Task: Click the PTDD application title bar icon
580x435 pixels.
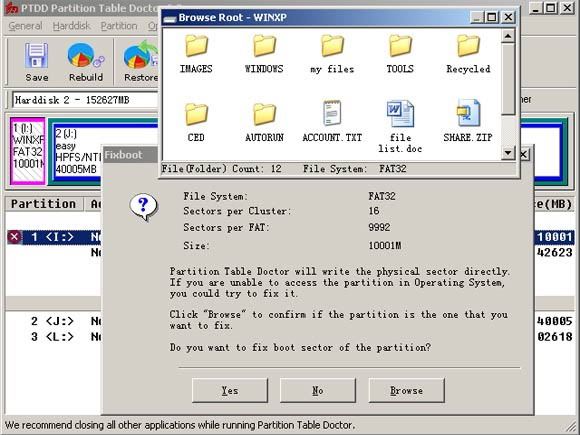Action: pyautogui.click(x=12, y=8)
